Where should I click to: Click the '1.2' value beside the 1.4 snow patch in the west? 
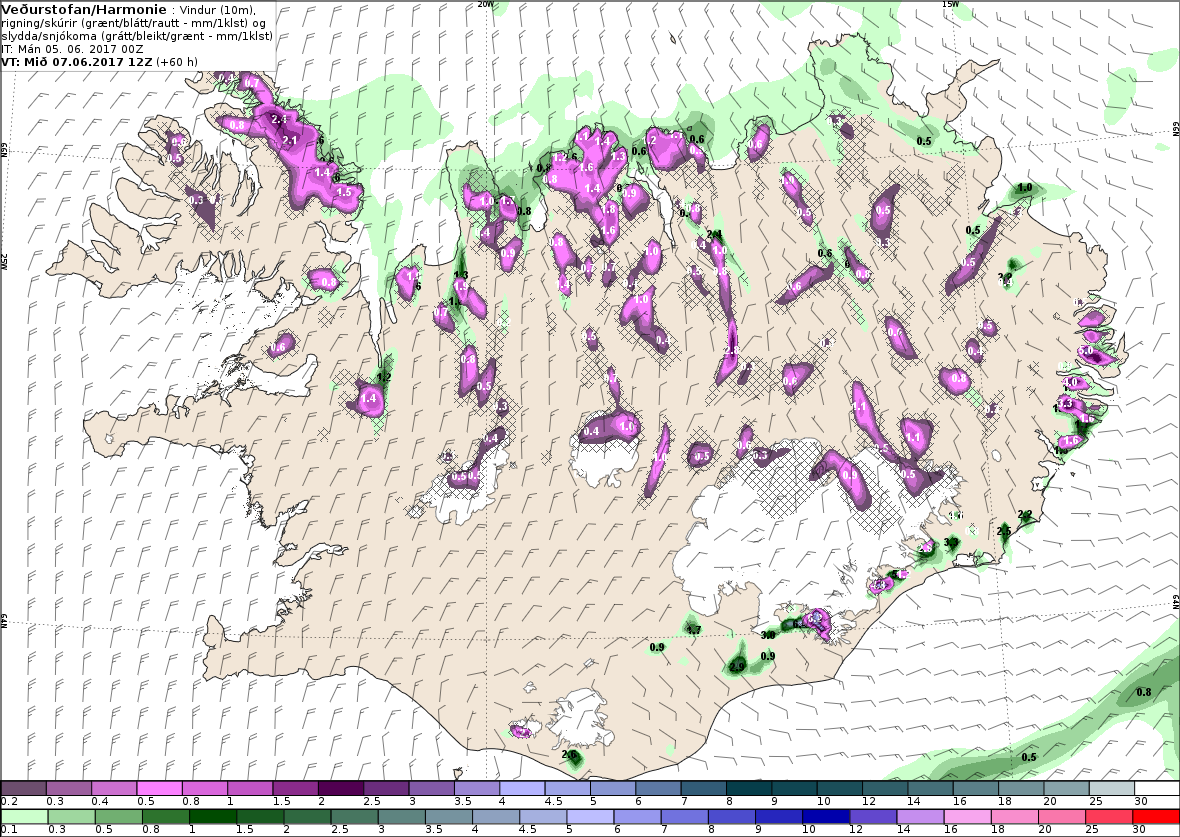point(384,377)
